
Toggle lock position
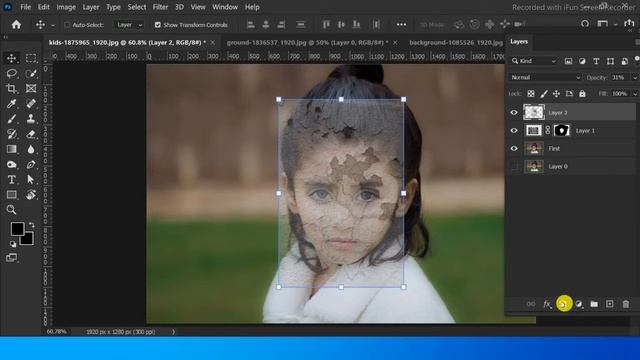click(556, 94)
